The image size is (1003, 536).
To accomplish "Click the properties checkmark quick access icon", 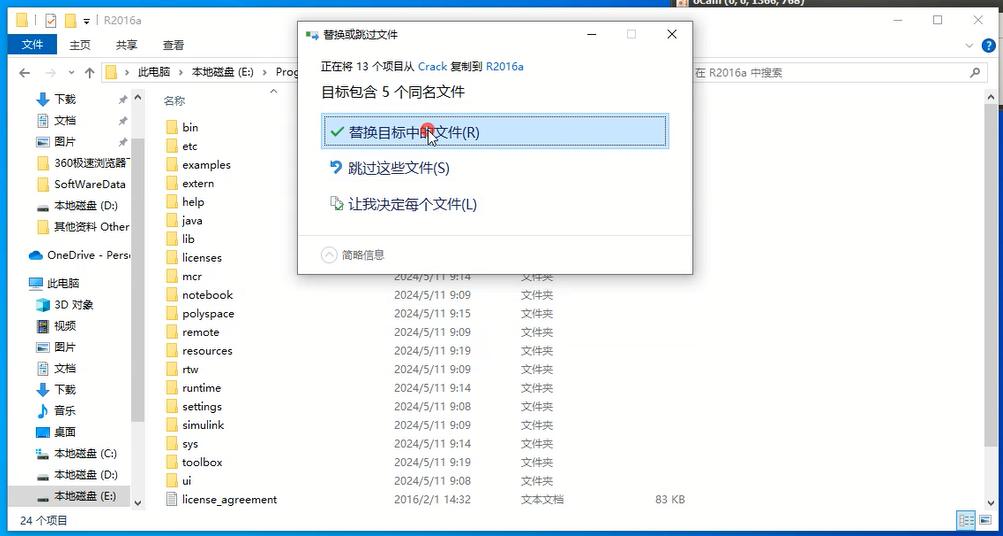I will click(x=51, y=20).
